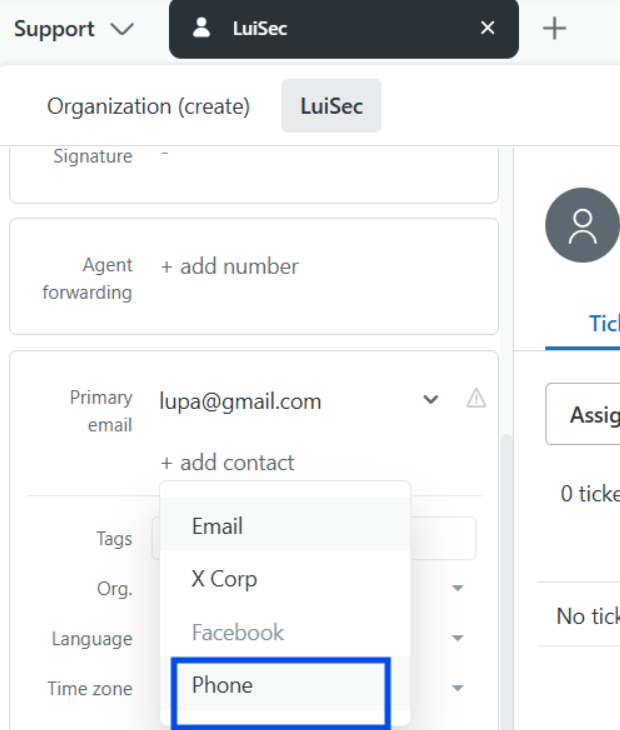Open the Time zone dropdown arrow
The width and height of the screenshot is (620, 730).
coord(458,688)
